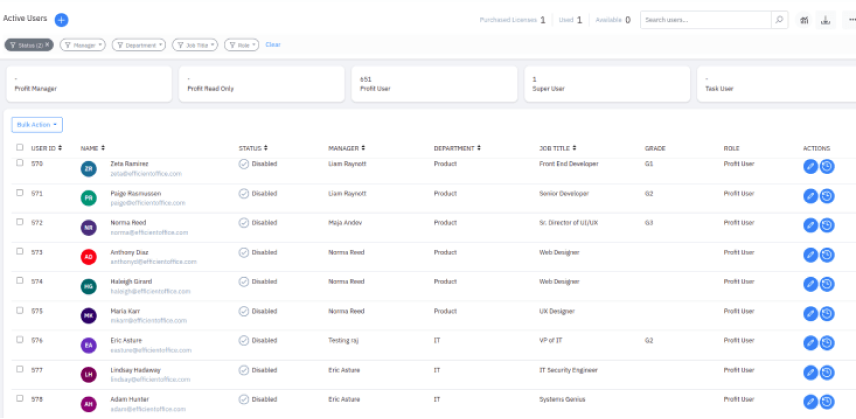The width and height of the screenshot is (856, 419).
Task: Check the box for user 576
Action: [20, 339]
